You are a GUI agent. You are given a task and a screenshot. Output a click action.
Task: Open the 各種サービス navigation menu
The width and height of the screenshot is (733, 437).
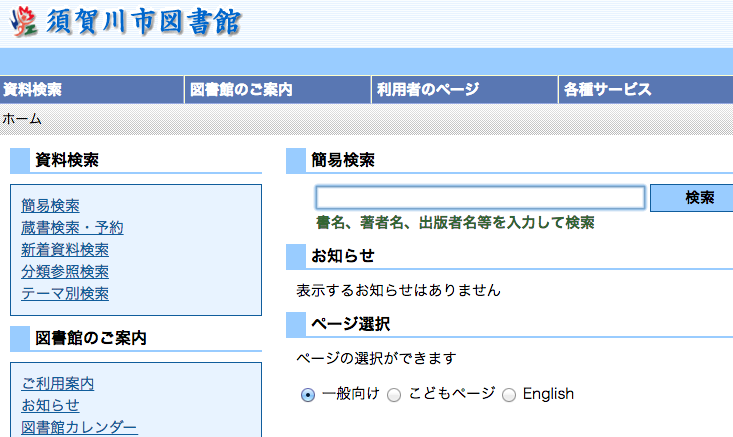pos(646,89)
